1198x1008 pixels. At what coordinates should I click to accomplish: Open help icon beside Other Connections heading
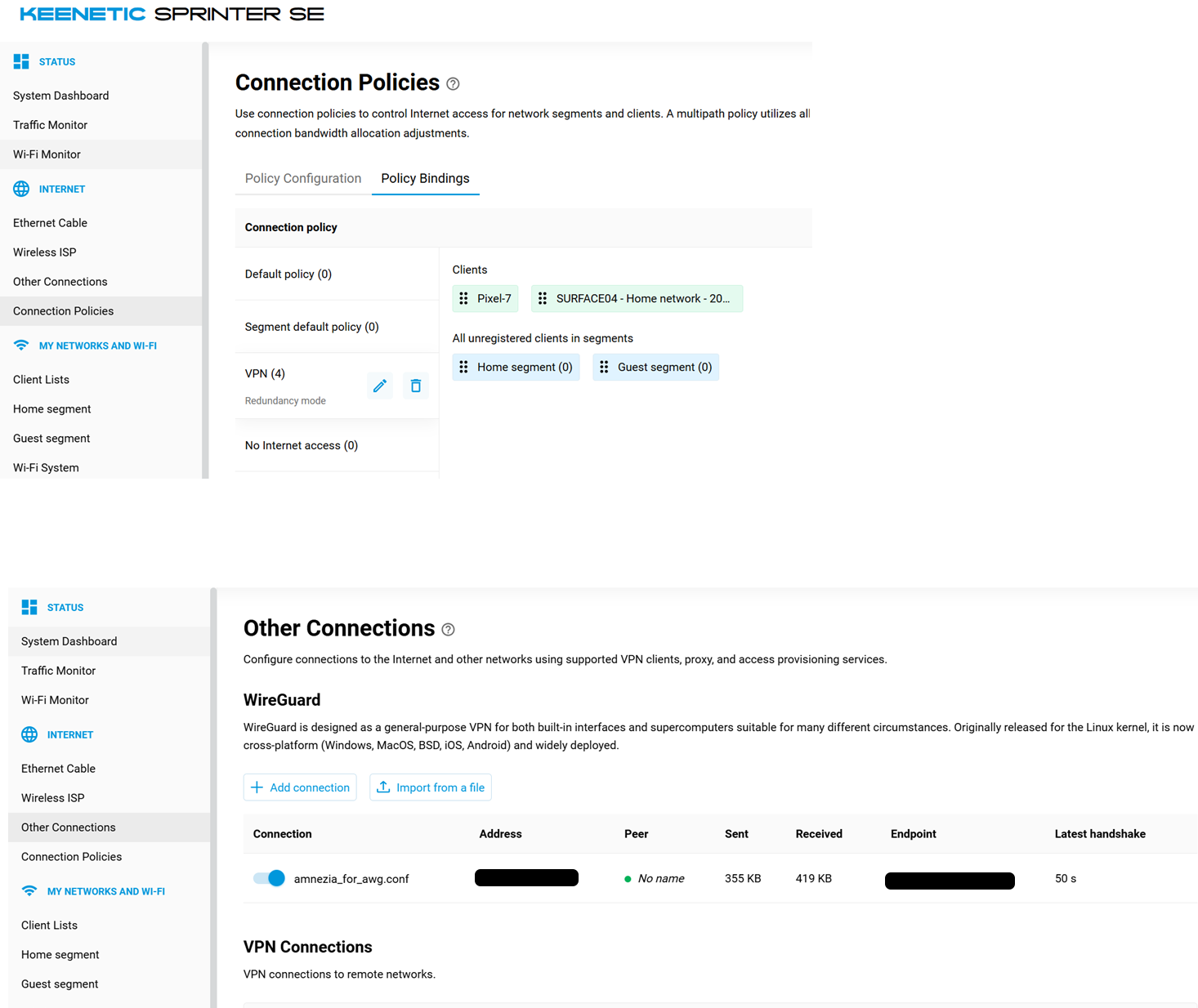pyautogui.click(x=448, y=629)
